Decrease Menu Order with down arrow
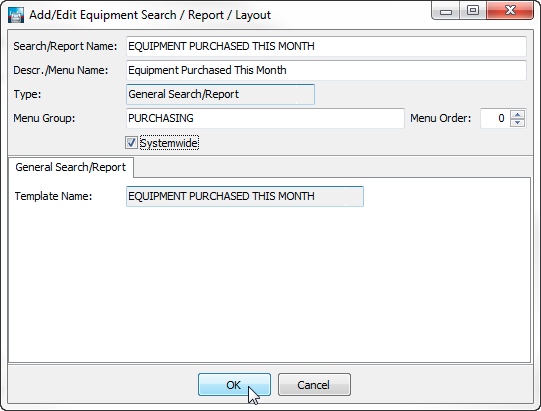This screenshot has height=411, width=541. click(x=517, y=123)
